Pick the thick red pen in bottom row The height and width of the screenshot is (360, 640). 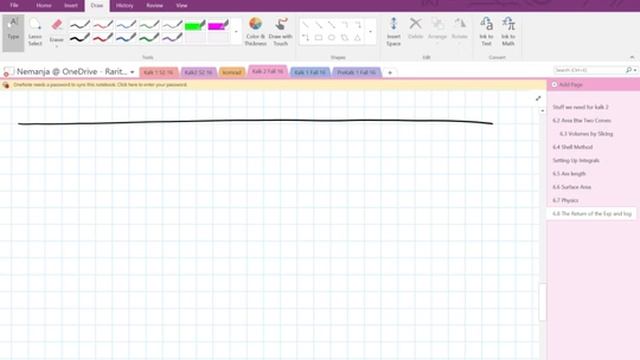click(x=103, y=38)
